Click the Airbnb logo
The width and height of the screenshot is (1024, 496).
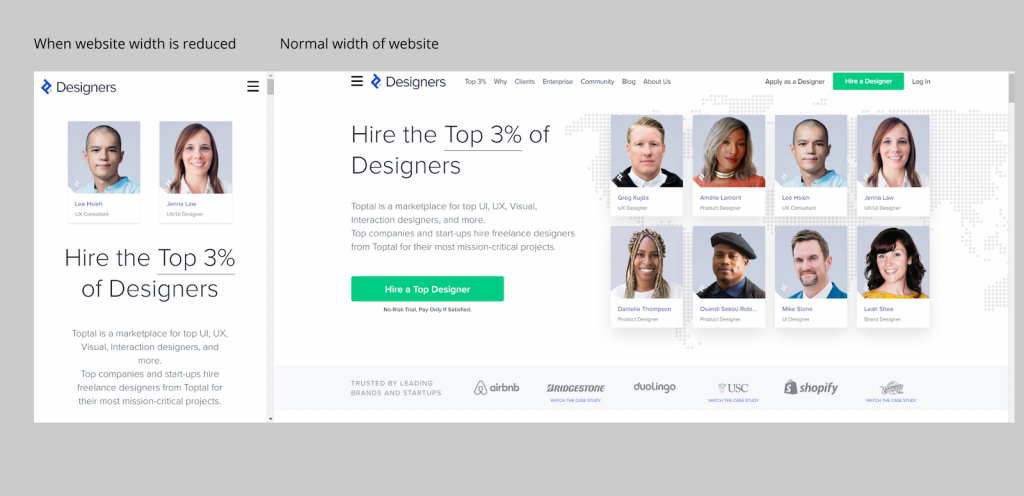point(496,388)
